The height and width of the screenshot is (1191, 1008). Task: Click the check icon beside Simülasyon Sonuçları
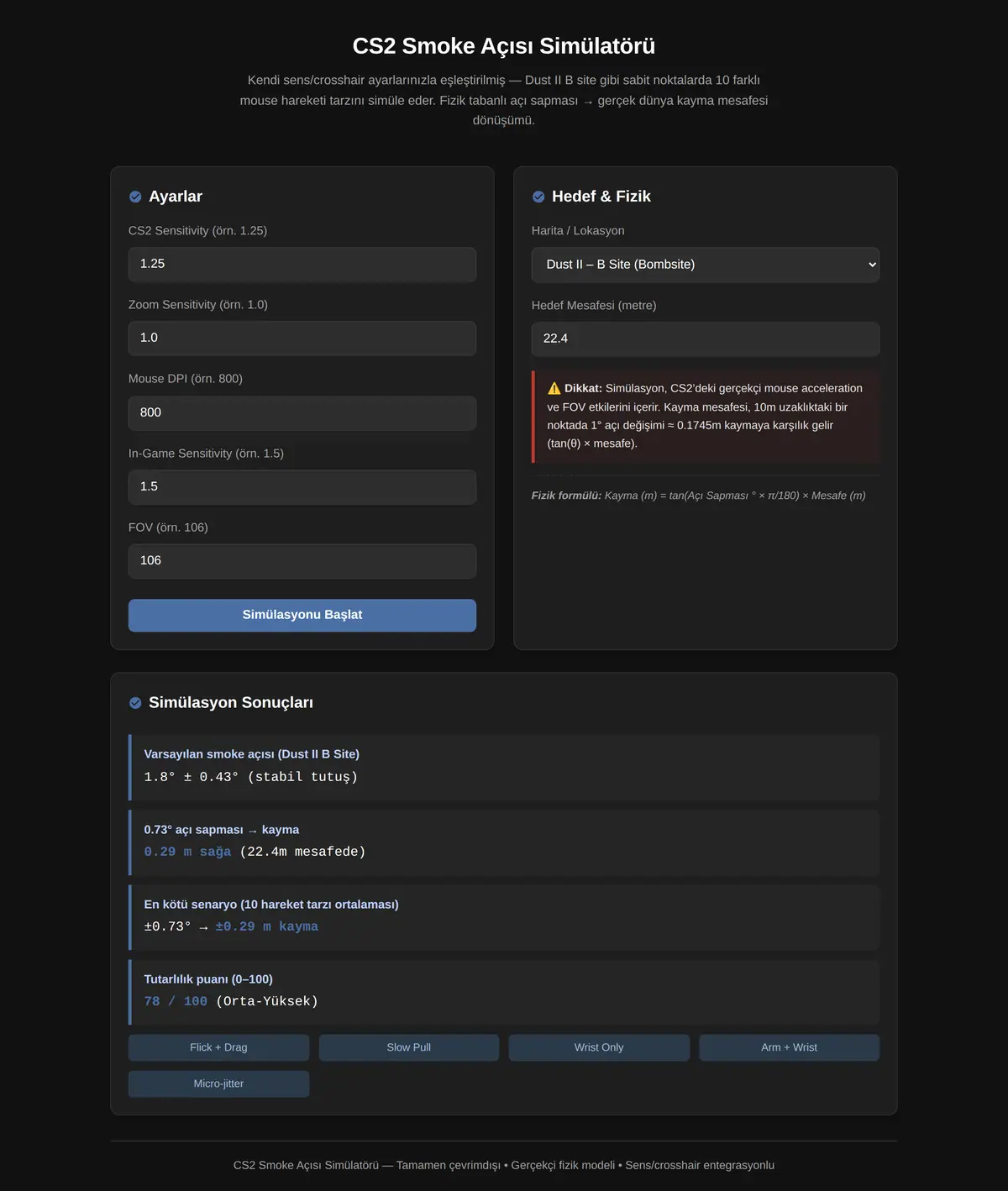coord(135,703)
